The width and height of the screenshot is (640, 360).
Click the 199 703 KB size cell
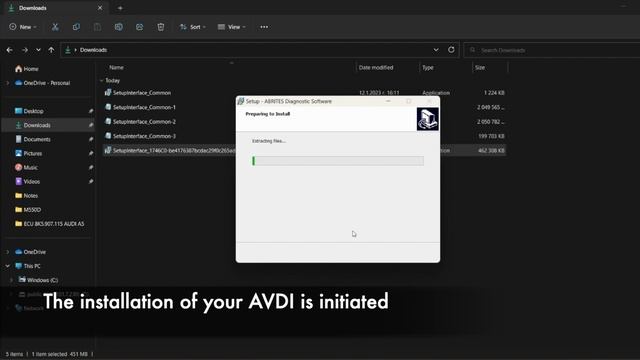(491, 136)
